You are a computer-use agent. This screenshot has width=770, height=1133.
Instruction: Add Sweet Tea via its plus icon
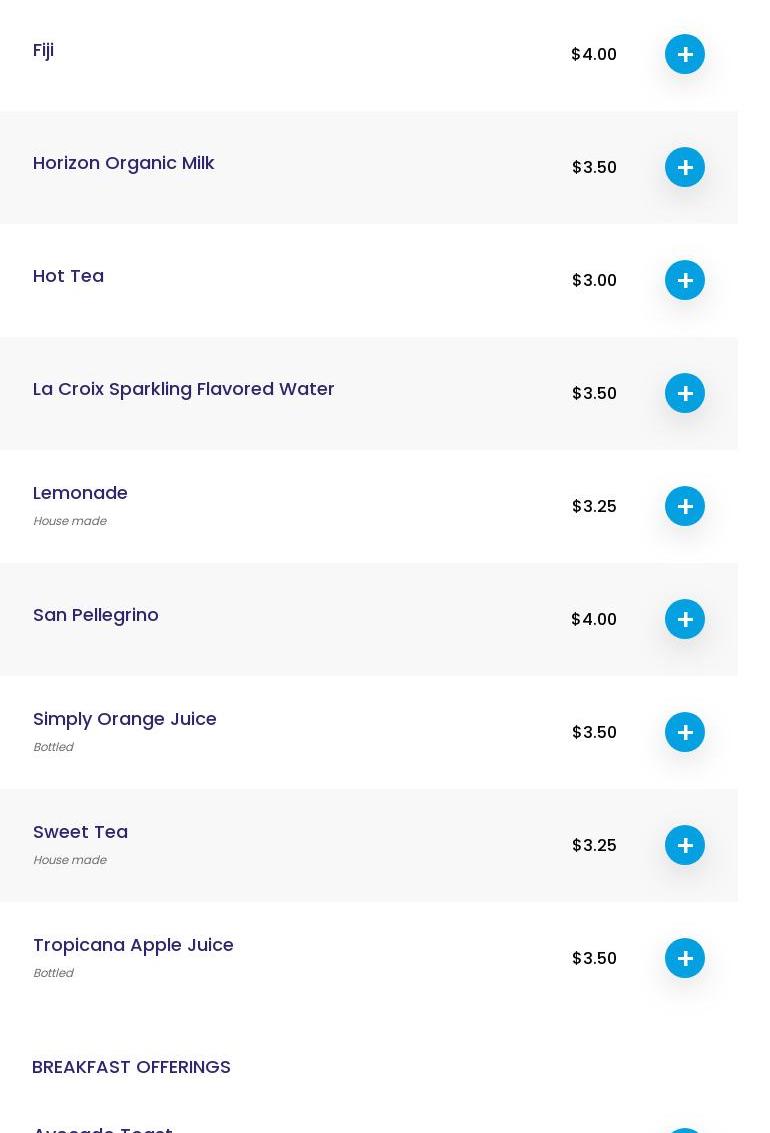click(685, 845)
